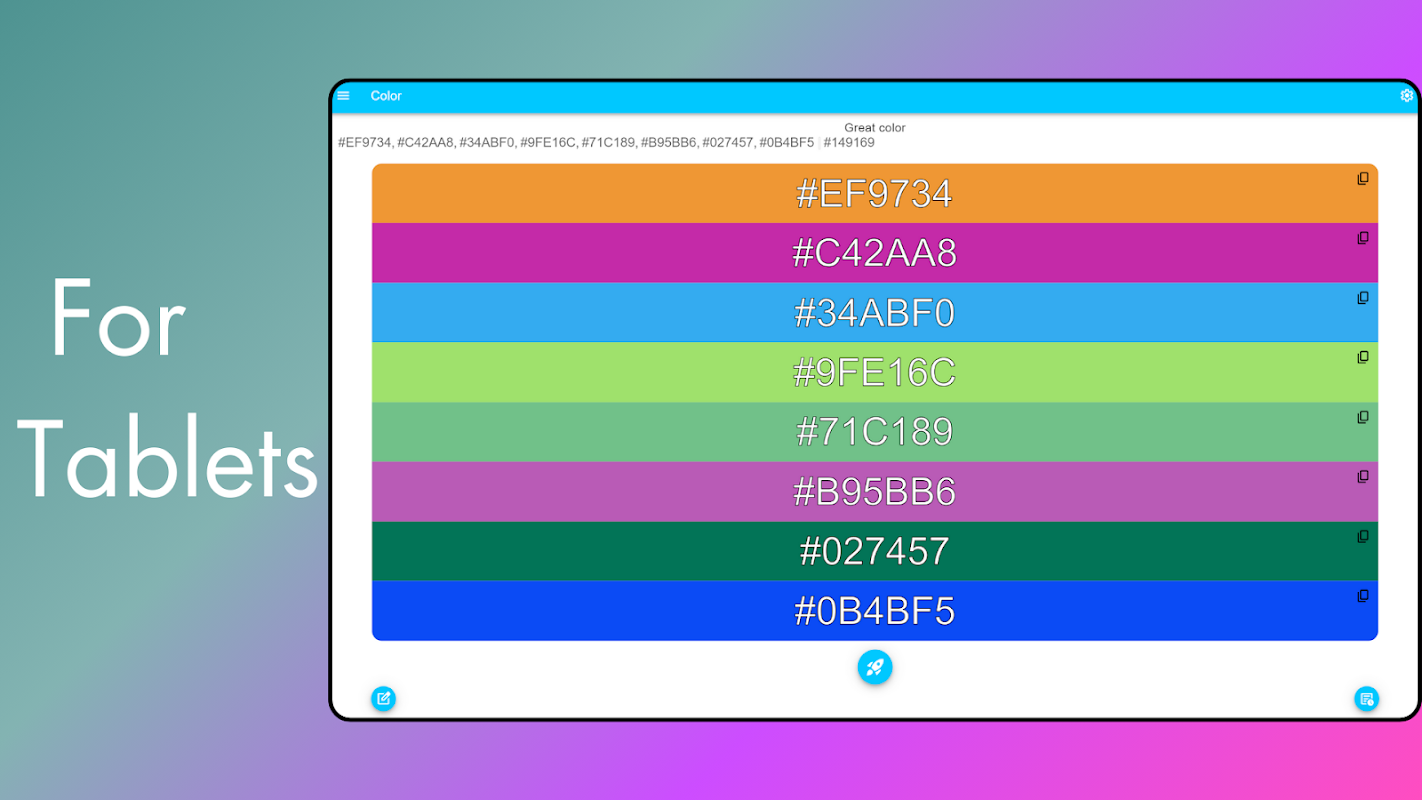Click the 'Great color' label
The image size is (1422, 800).
point(875,128)
